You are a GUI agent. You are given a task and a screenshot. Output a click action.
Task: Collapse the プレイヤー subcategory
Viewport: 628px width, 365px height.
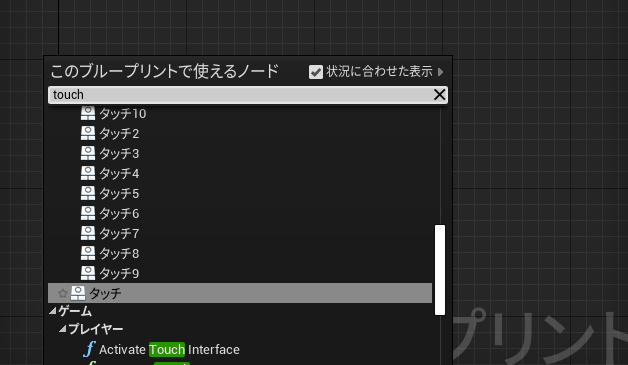pyautogui.click(x=62, y=329)
